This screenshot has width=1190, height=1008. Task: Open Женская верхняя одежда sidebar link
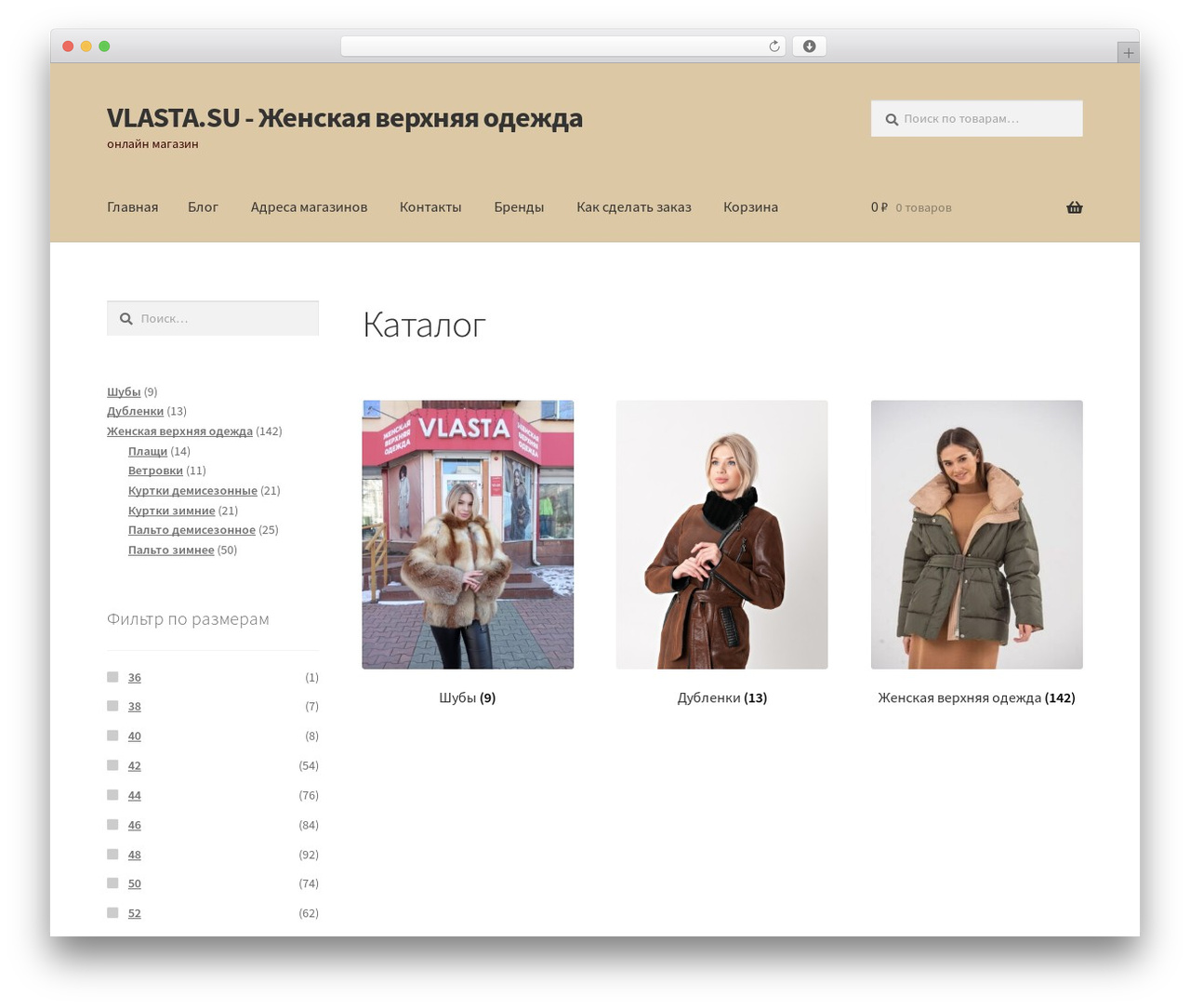(179, 431)
